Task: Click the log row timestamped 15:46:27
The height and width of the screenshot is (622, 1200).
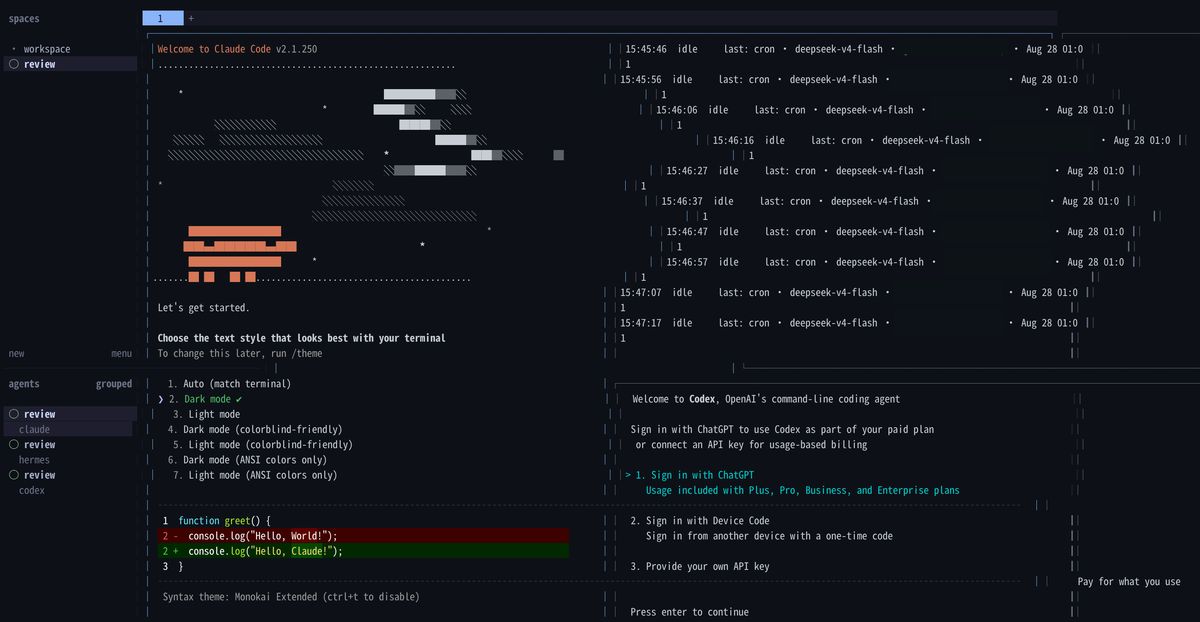Action: tap(895, 171)
